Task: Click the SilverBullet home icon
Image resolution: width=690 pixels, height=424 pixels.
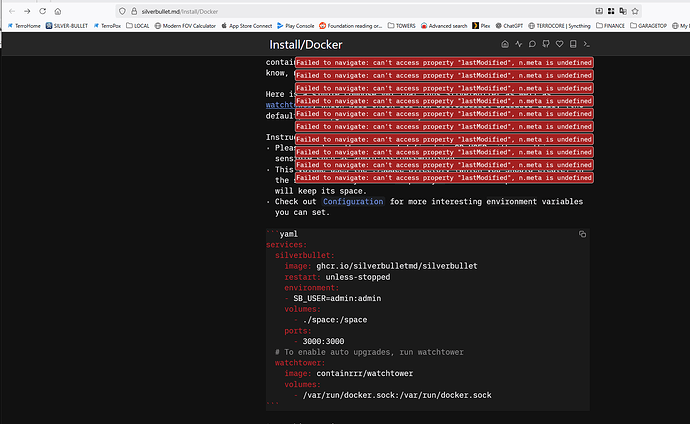Action: click(505, 45)
